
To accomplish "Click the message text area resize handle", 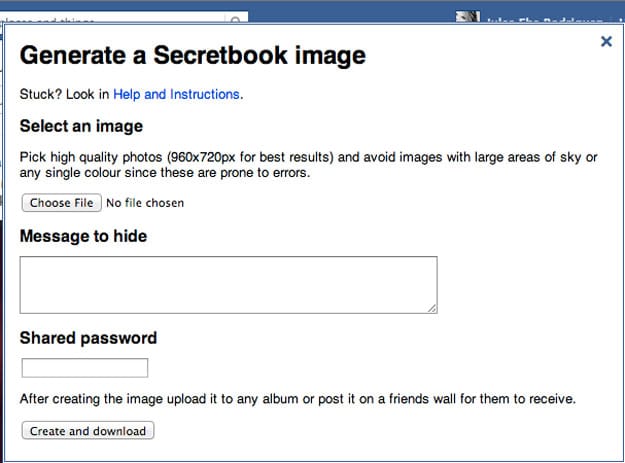I will 432,308.
